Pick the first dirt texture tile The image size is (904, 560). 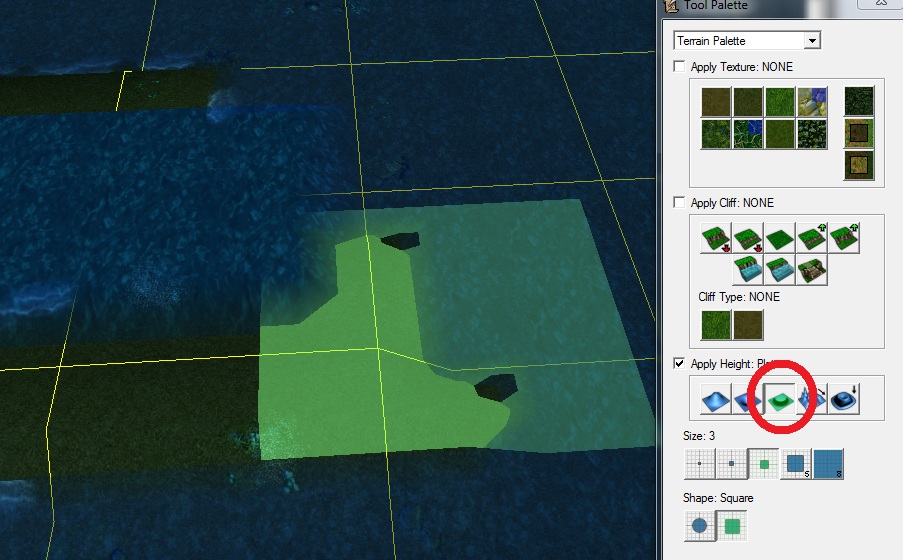[x=715, y=102]
